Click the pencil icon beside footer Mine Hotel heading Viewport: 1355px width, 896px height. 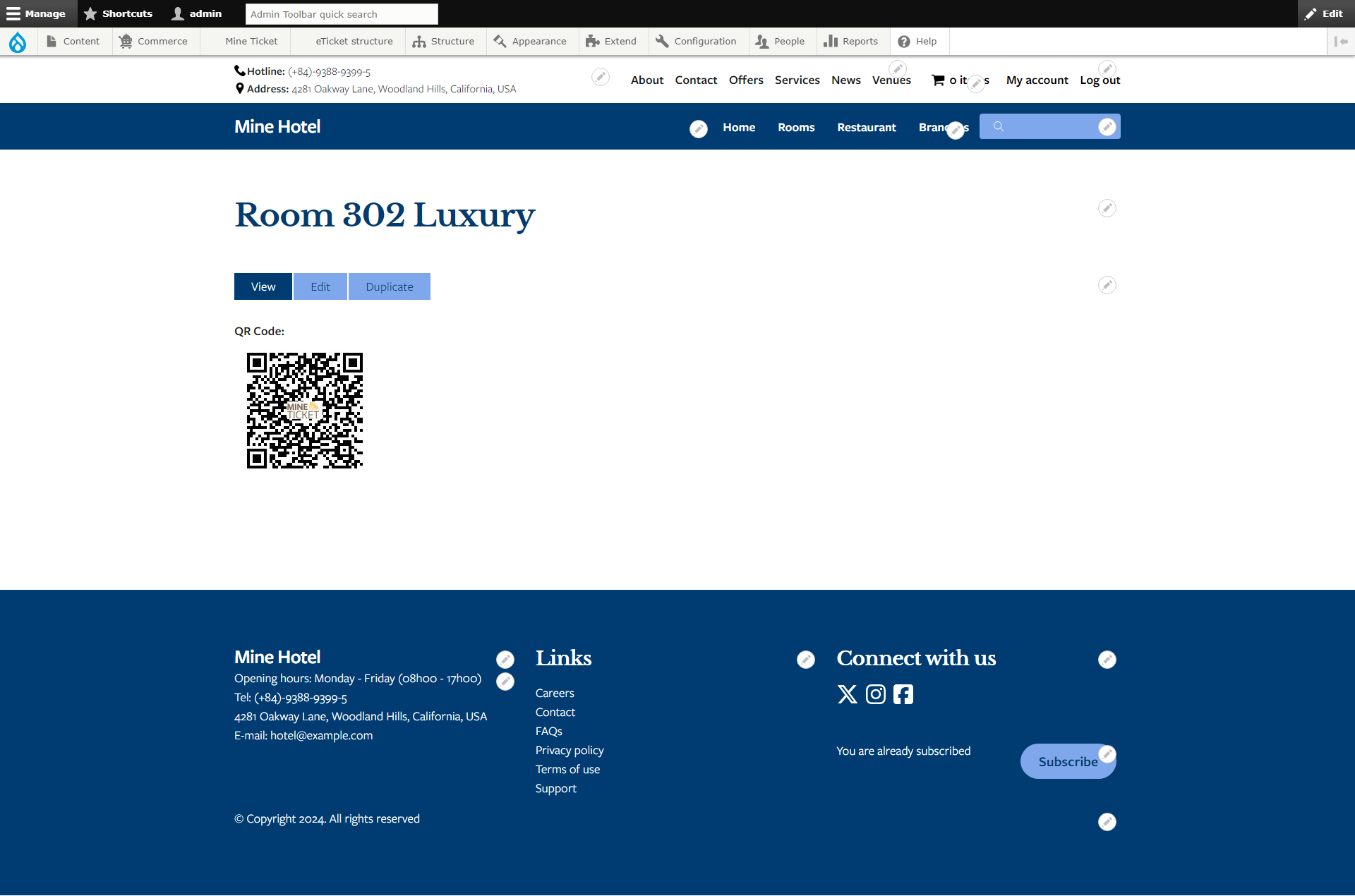[x=505, y=660]
